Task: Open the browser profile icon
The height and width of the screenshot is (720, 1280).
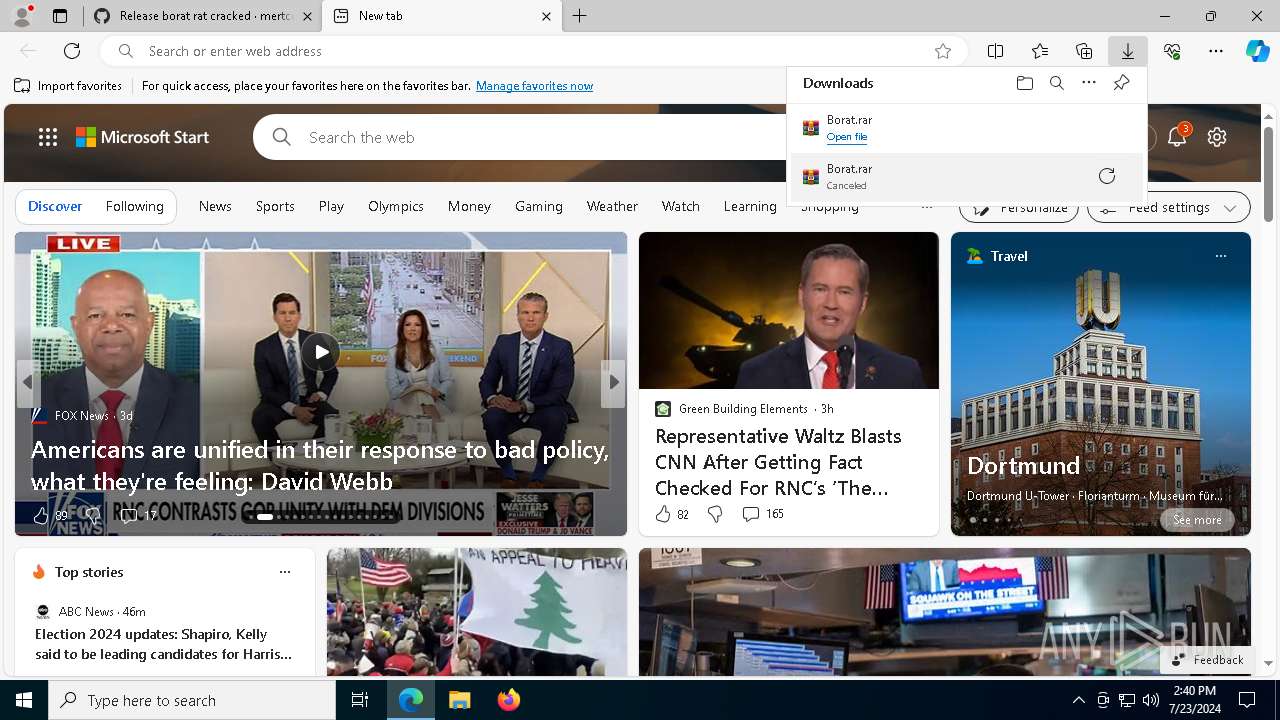Action: (22, 16)
